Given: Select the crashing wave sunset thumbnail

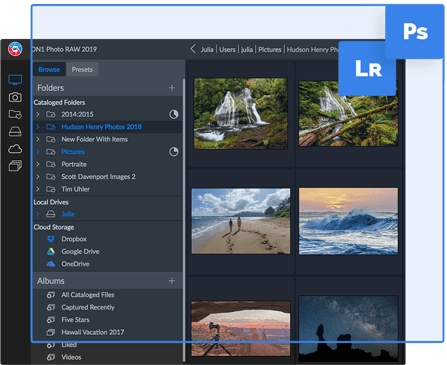Looking at the screenshot, I should point(348,221).
